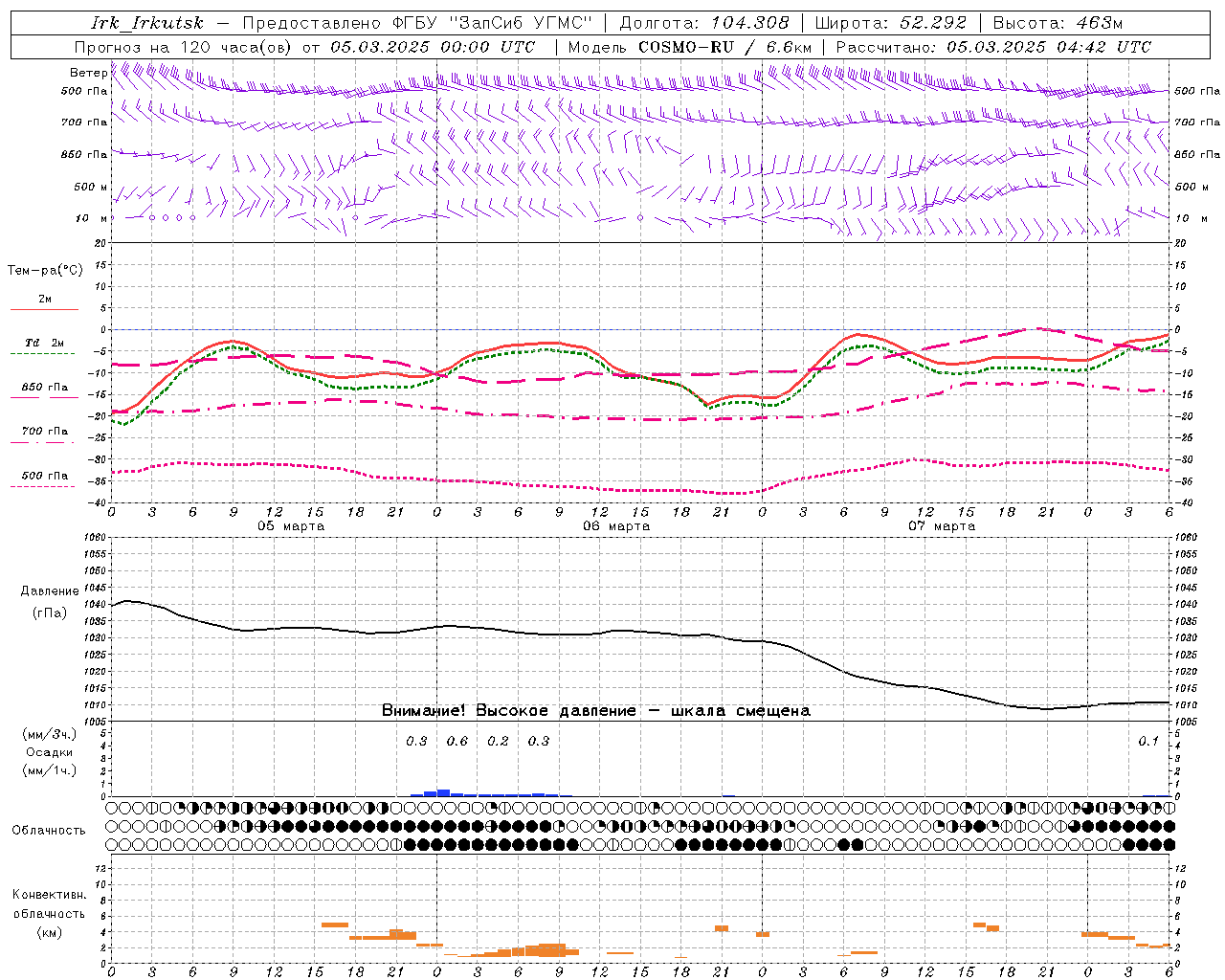The width and height of the screenshot is (1225, 980).
Task: Click the Прогноз на 120 часа(ов) forecast line
Action: (x=303, y=47)
